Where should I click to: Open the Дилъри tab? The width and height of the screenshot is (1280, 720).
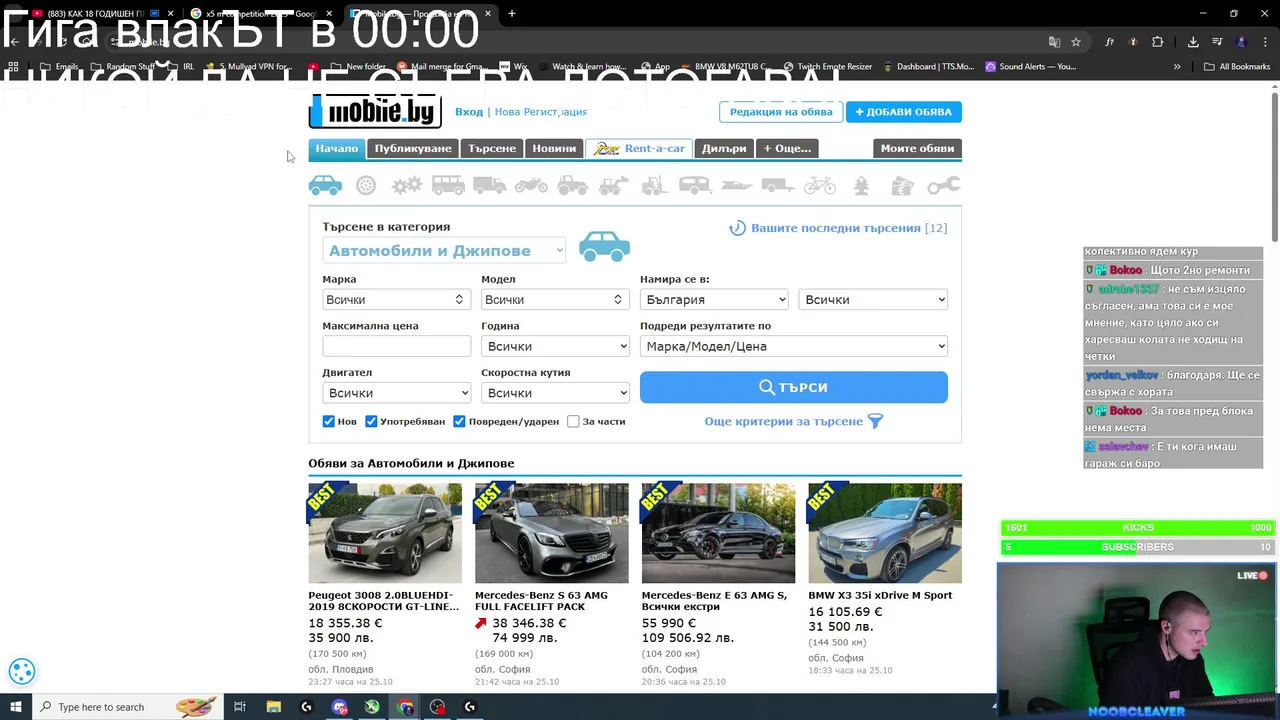pyautogui.click(x=724, y=148)
